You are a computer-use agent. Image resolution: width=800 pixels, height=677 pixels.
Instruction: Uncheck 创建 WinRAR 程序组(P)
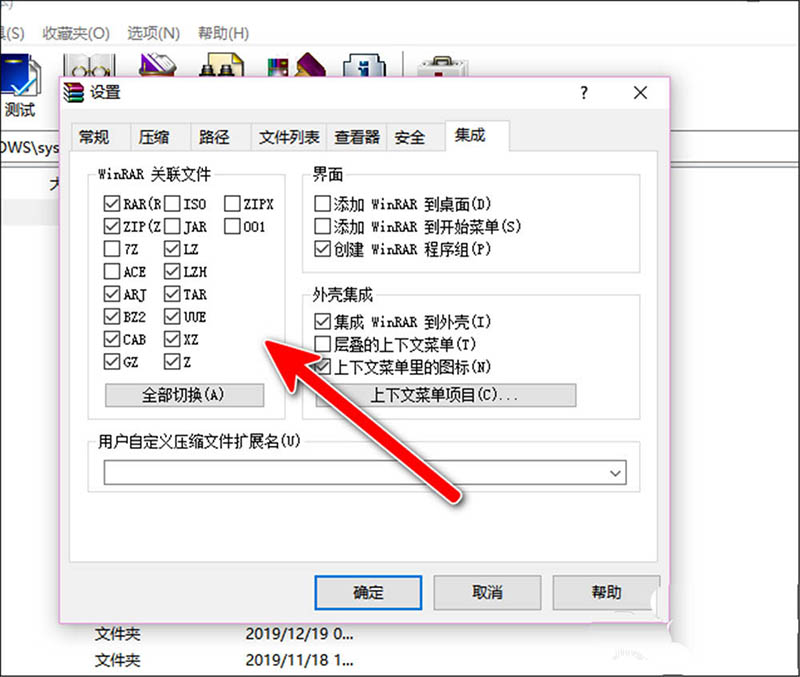(322, 249)
